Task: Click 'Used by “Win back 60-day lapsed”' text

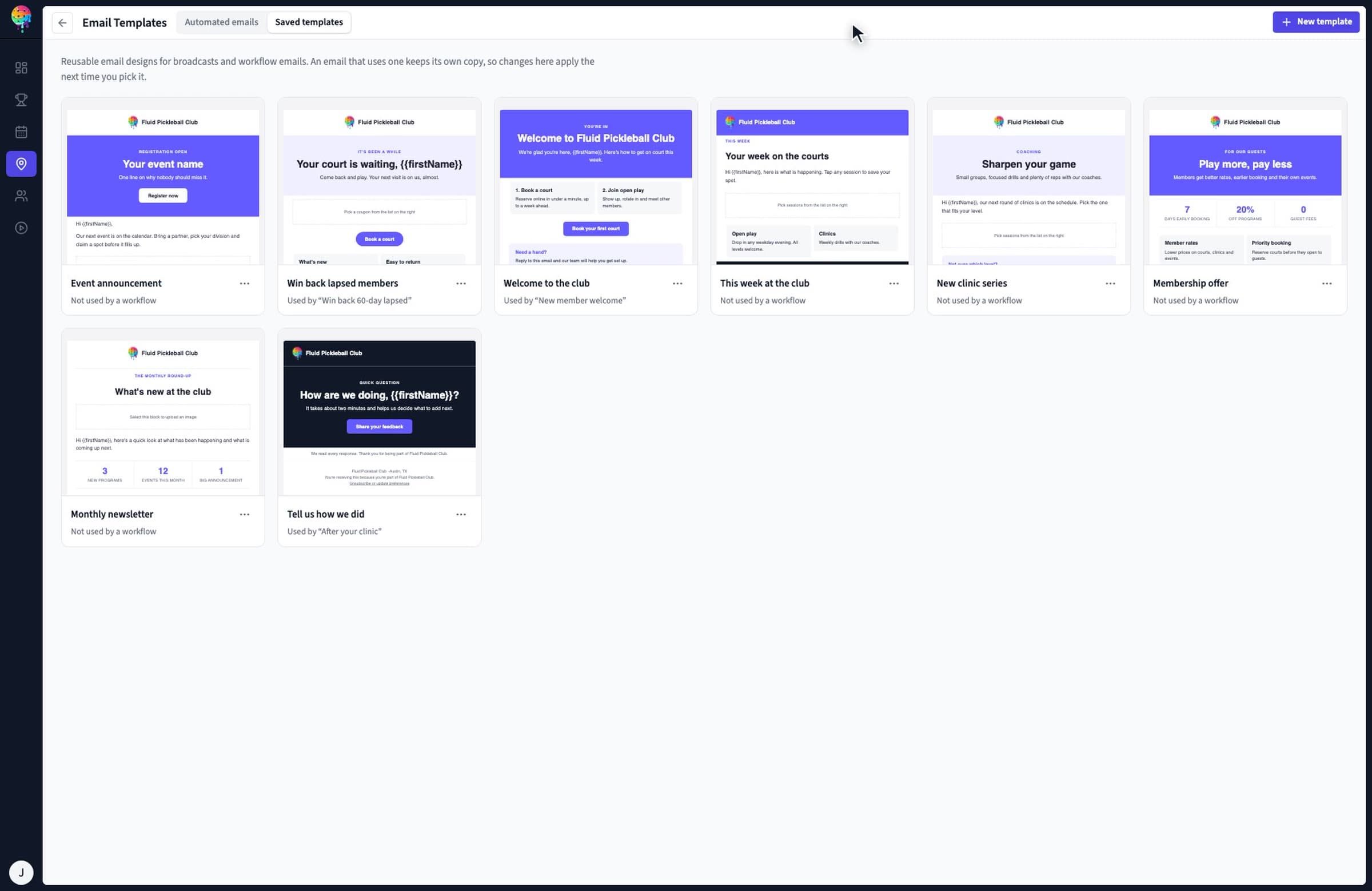Action: coord(349,300)
